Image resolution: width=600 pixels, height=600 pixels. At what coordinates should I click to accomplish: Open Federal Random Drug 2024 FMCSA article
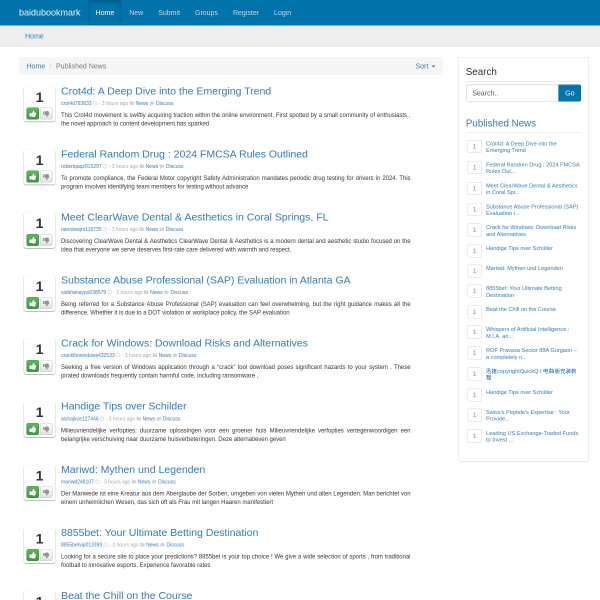[x=184, y=154]
